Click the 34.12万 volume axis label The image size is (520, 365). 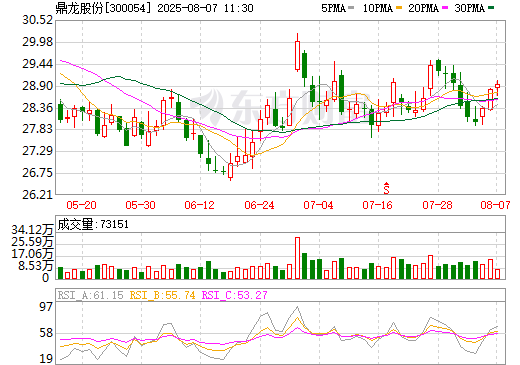32,230
